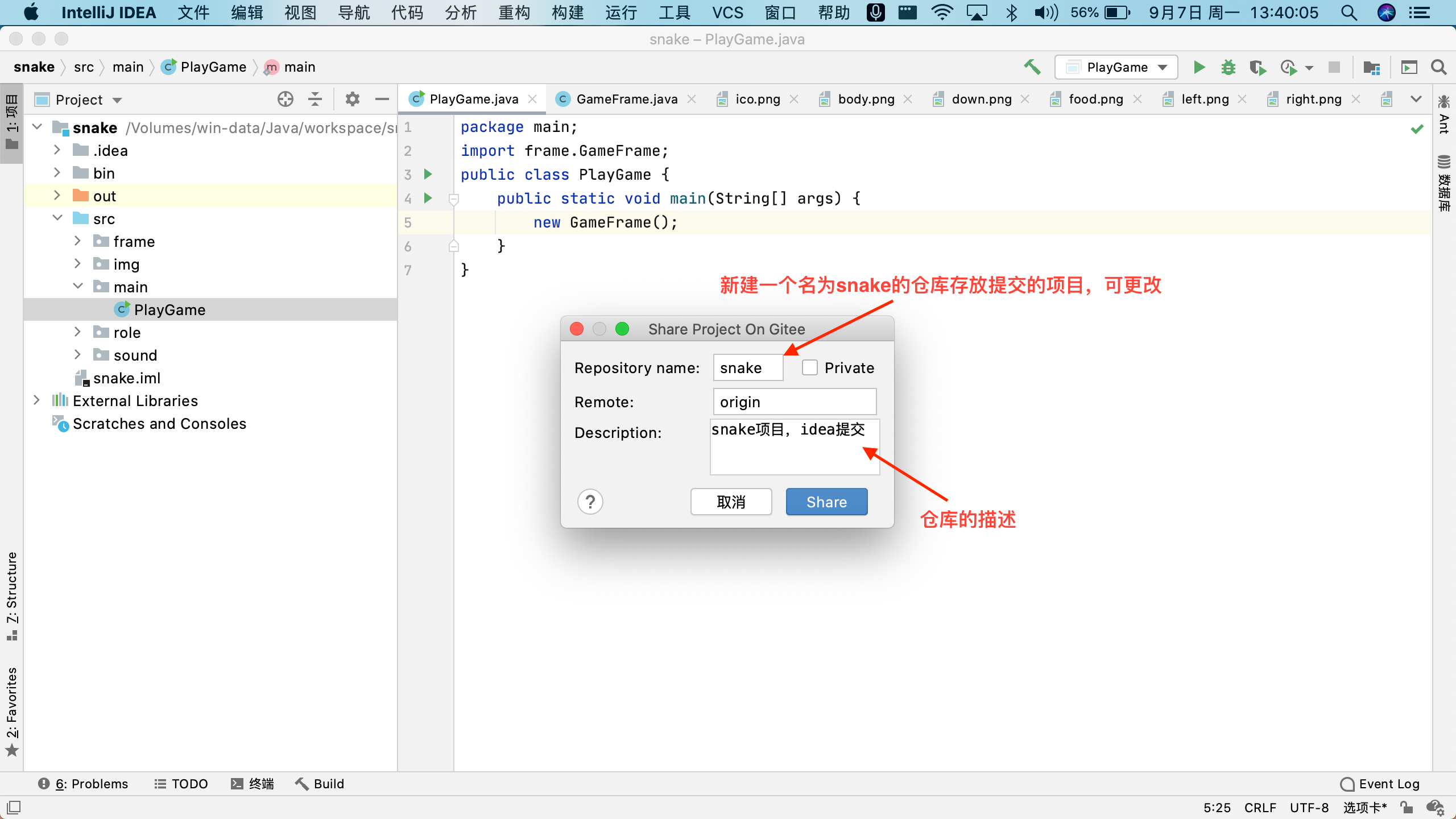Open the 文件 menu
This screenshot has height=819, width=1456.
193,13
